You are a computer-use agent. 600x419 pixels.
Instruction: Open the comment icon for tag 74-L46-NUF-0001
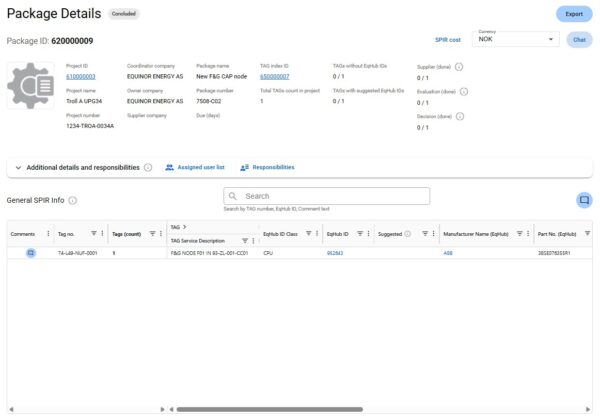(x=31, y=253)
